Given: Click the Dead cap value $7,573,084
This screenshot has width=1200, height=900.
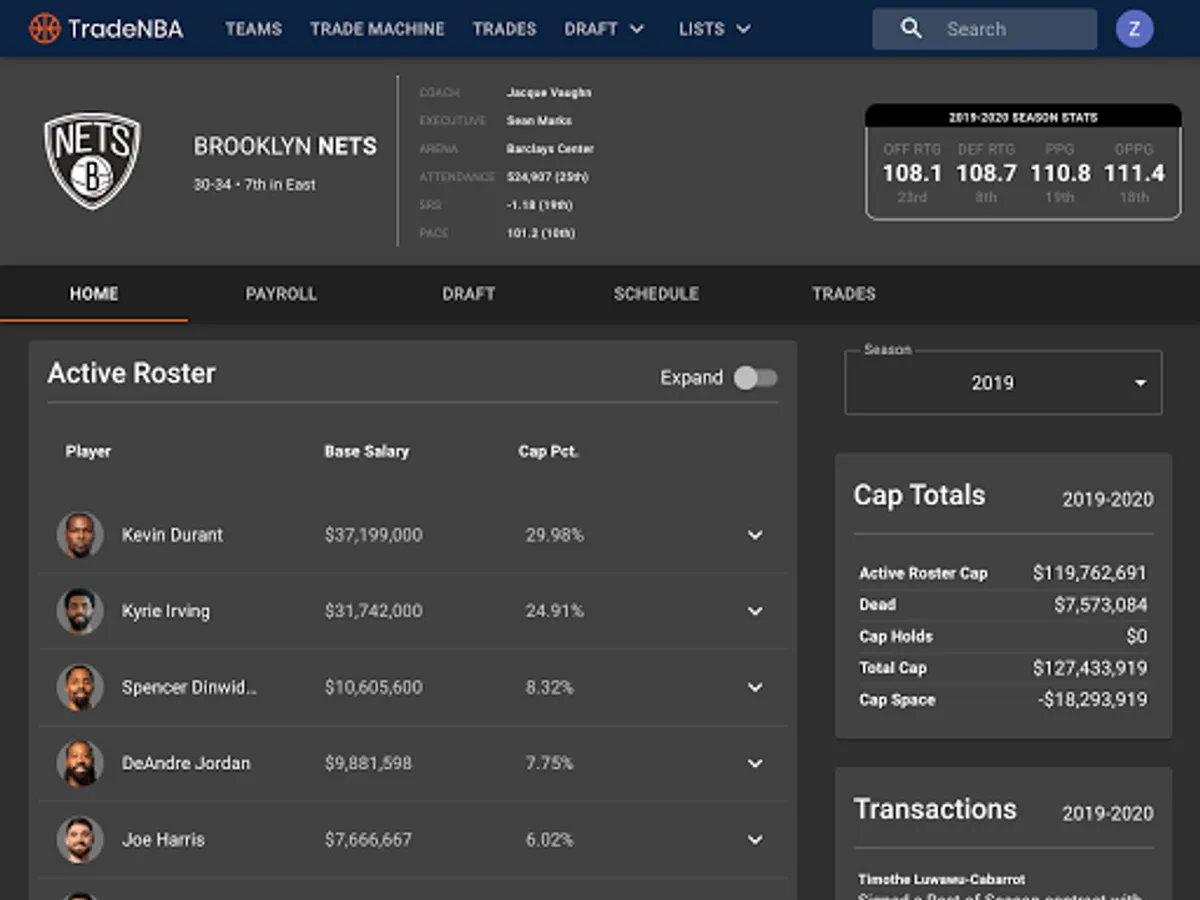Looking at the screenshot, I should (1101, 604).
